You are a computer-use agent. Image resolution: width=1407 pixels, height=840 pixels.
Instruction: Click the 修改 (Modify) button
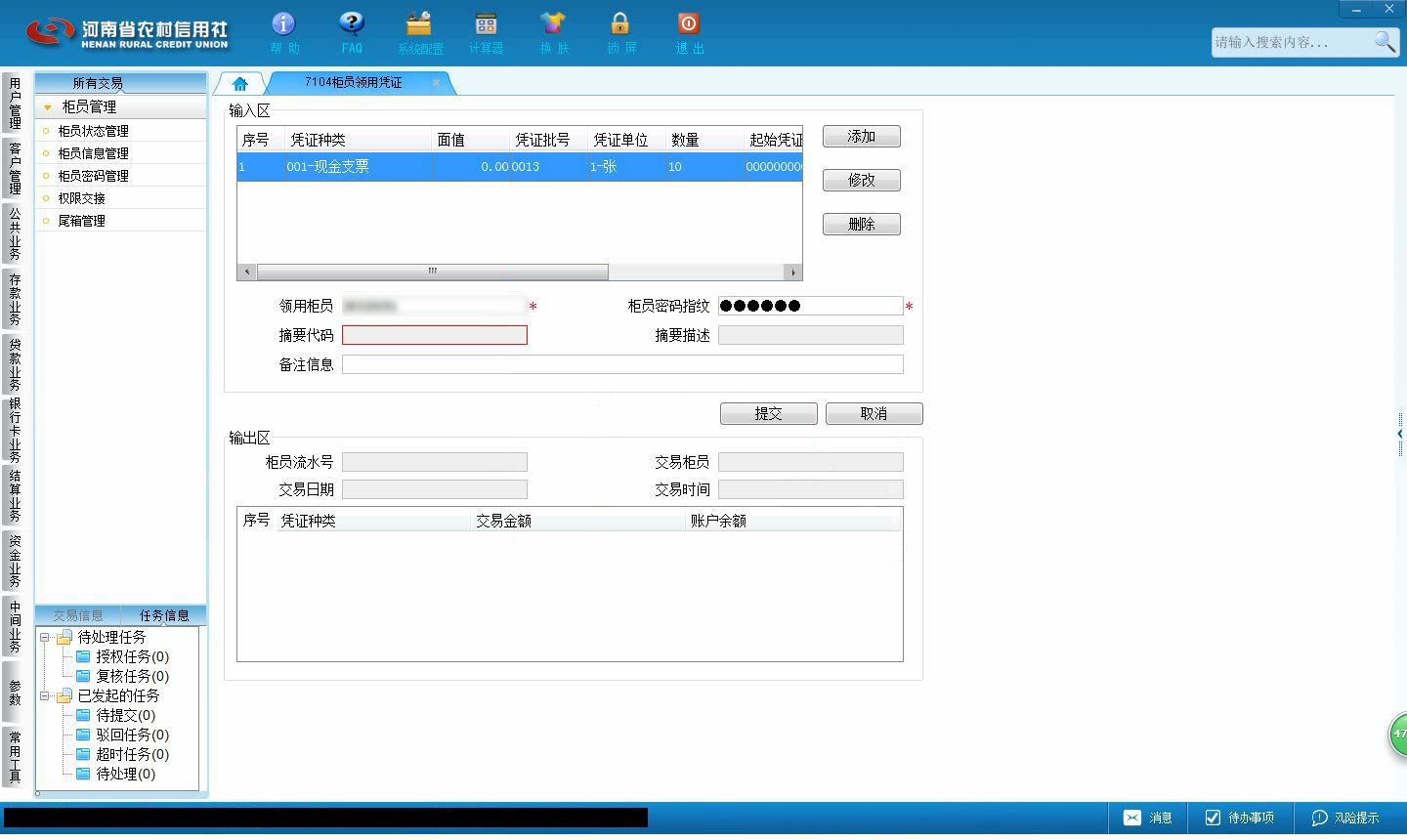pyautogui.click(x=861, y=180)
